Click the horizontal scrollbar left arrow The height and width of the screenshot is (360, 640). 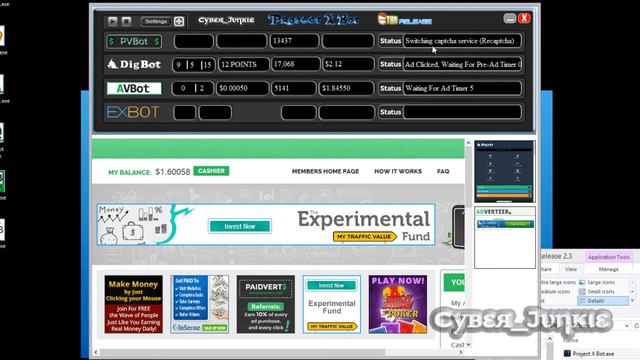point(96,352)
